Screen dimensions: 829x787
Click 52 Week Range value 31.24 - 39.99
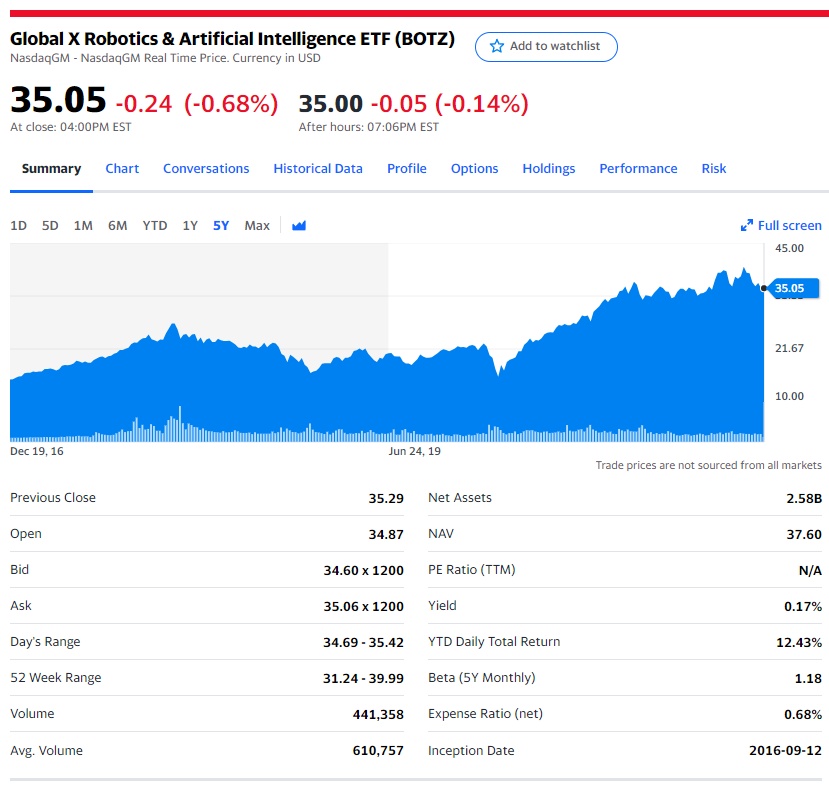364,678
